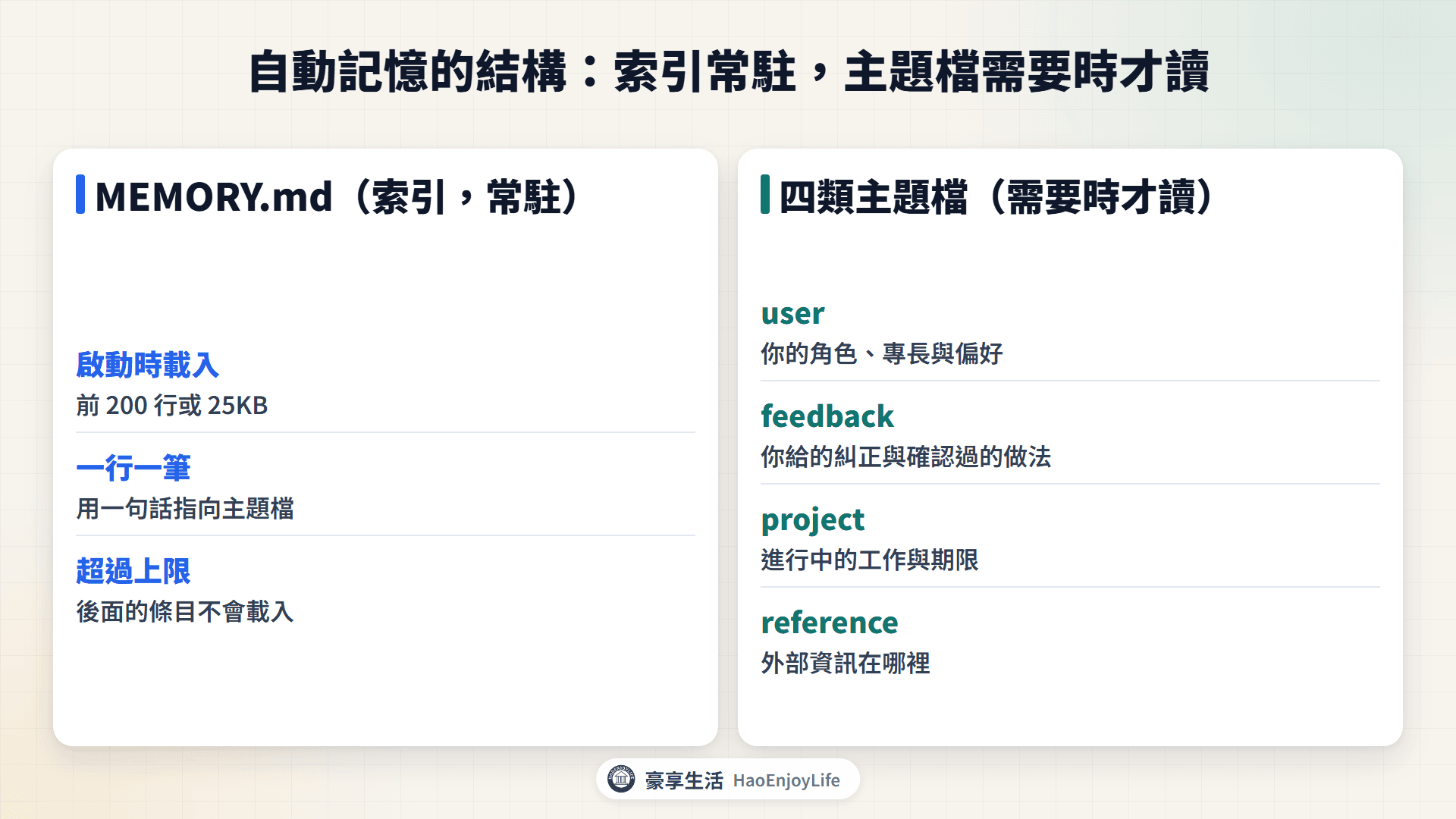Image resolution: width=1456 pixels, height=819 pixels.
Task: Click the HaoEnjoyLife round logo icon
Action: click(x=621, y=779)
